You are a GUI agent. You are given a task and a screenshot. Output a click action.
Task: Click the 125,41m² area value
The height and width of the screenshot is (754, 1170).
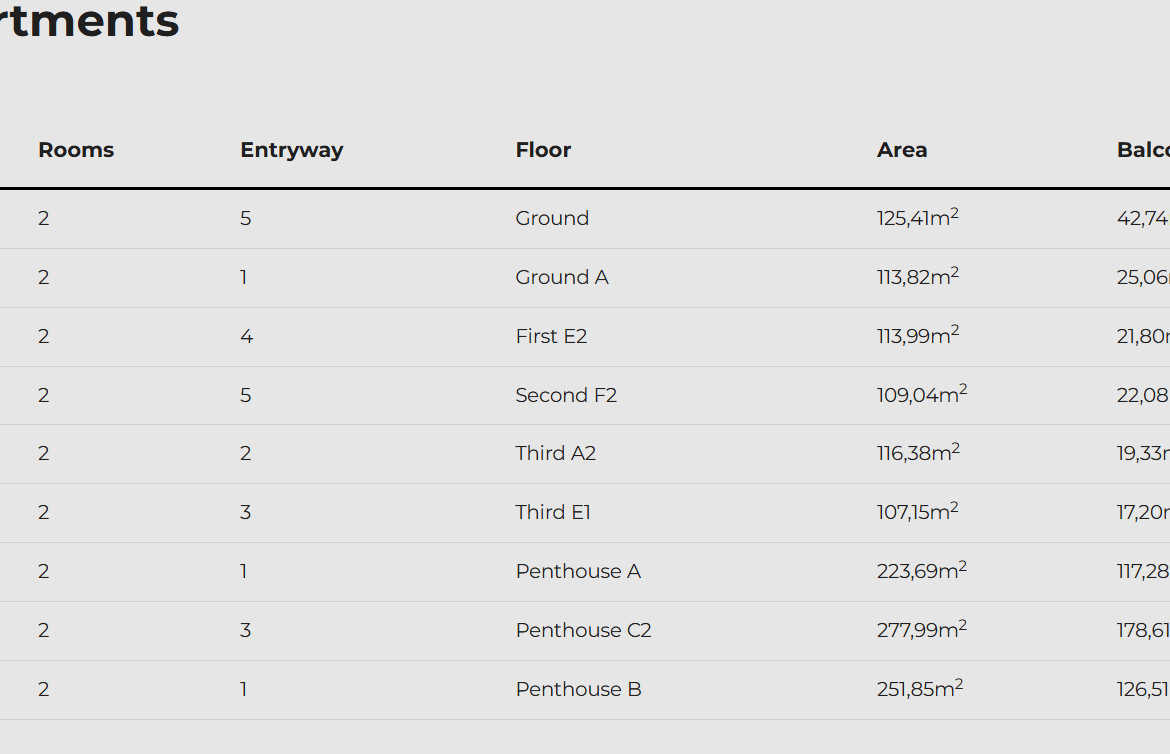pos(917,218)
